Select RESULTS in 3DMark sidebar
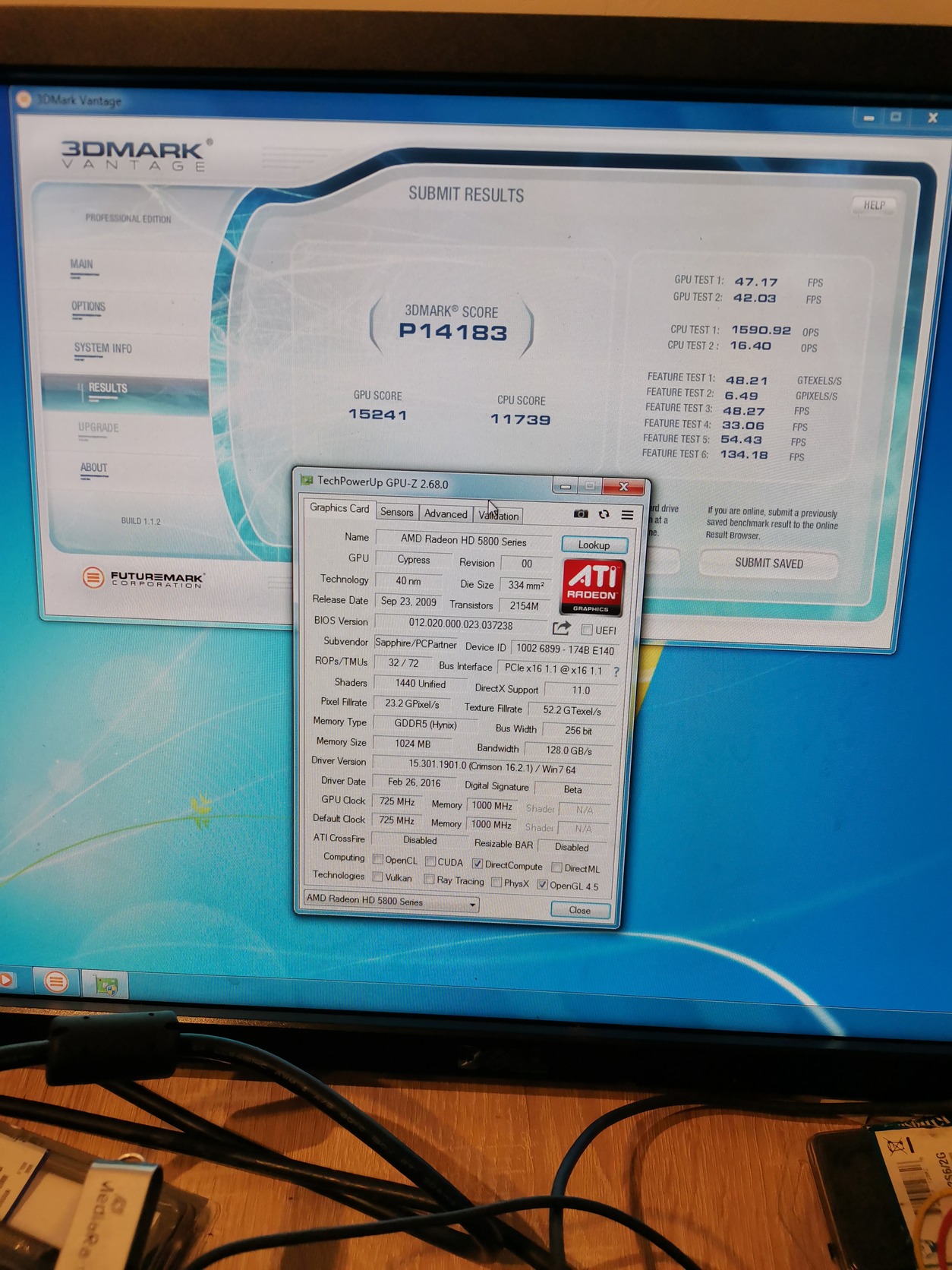Image resolution: width=952 pixels, height=1270 pixels. pyautogui.click(x=108, y=388)
